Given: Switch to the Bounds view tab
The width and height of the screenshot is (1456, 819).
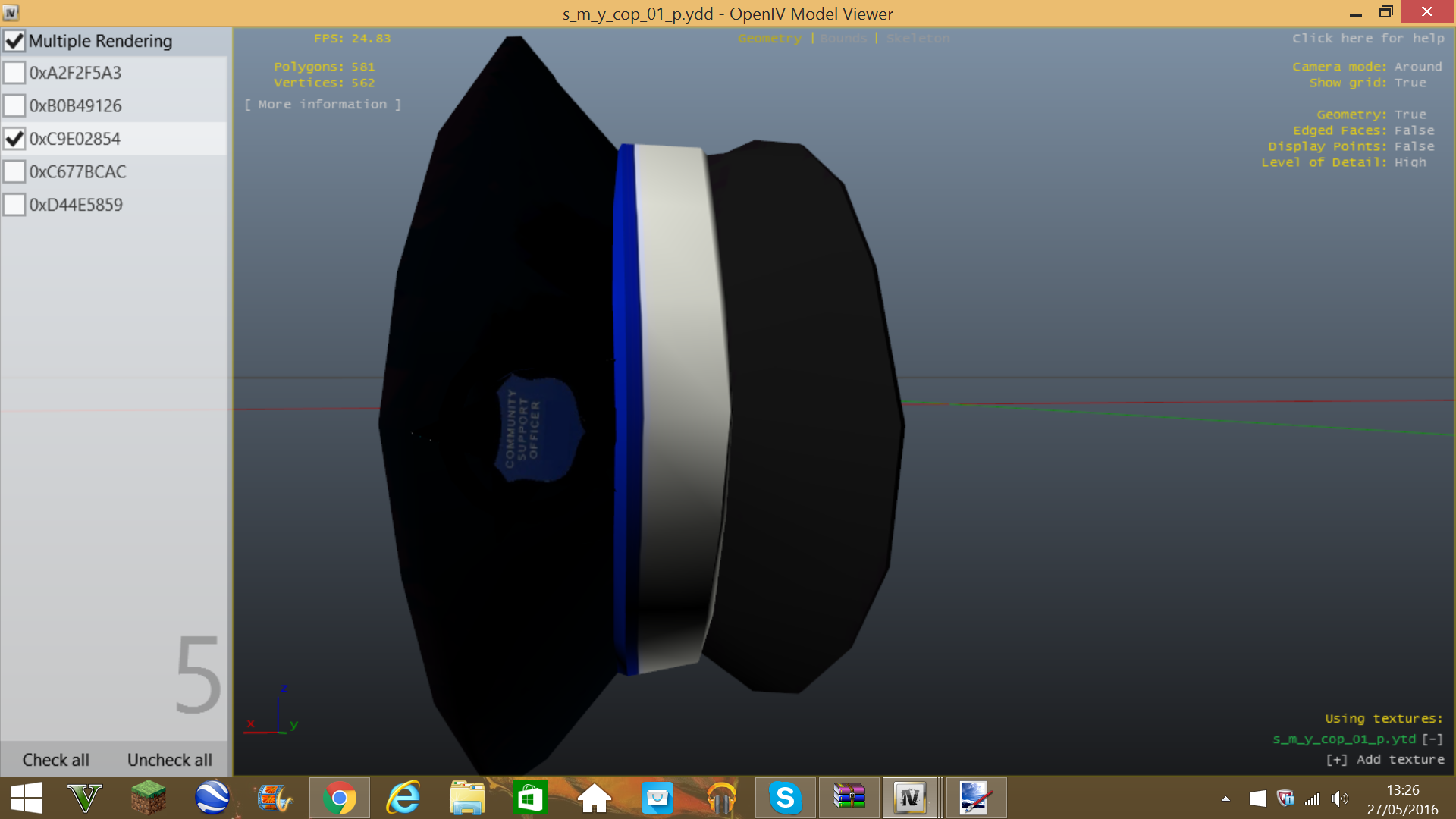Looking at the screenshot, I should click(x=843, y=39).
